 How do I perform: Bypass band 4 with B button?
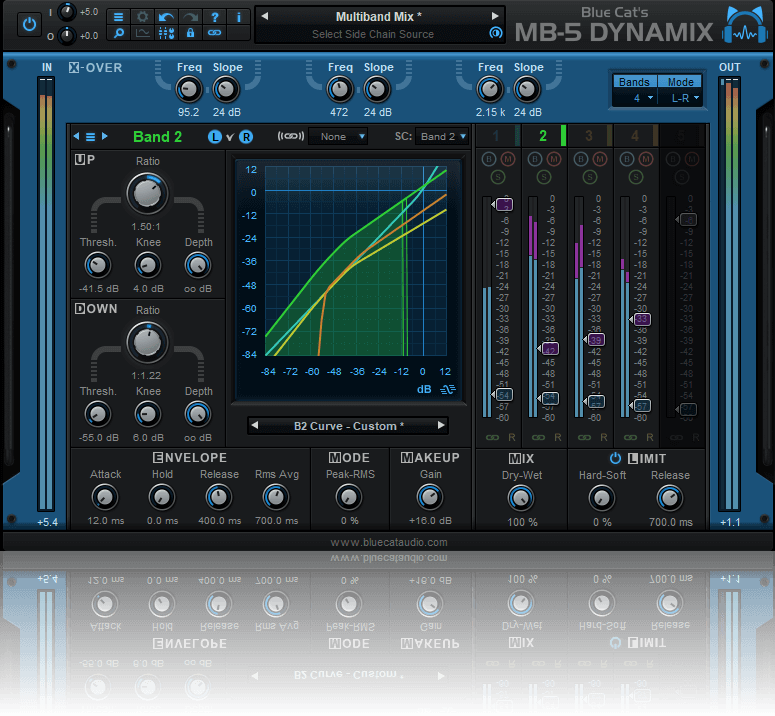click(628, 160)
